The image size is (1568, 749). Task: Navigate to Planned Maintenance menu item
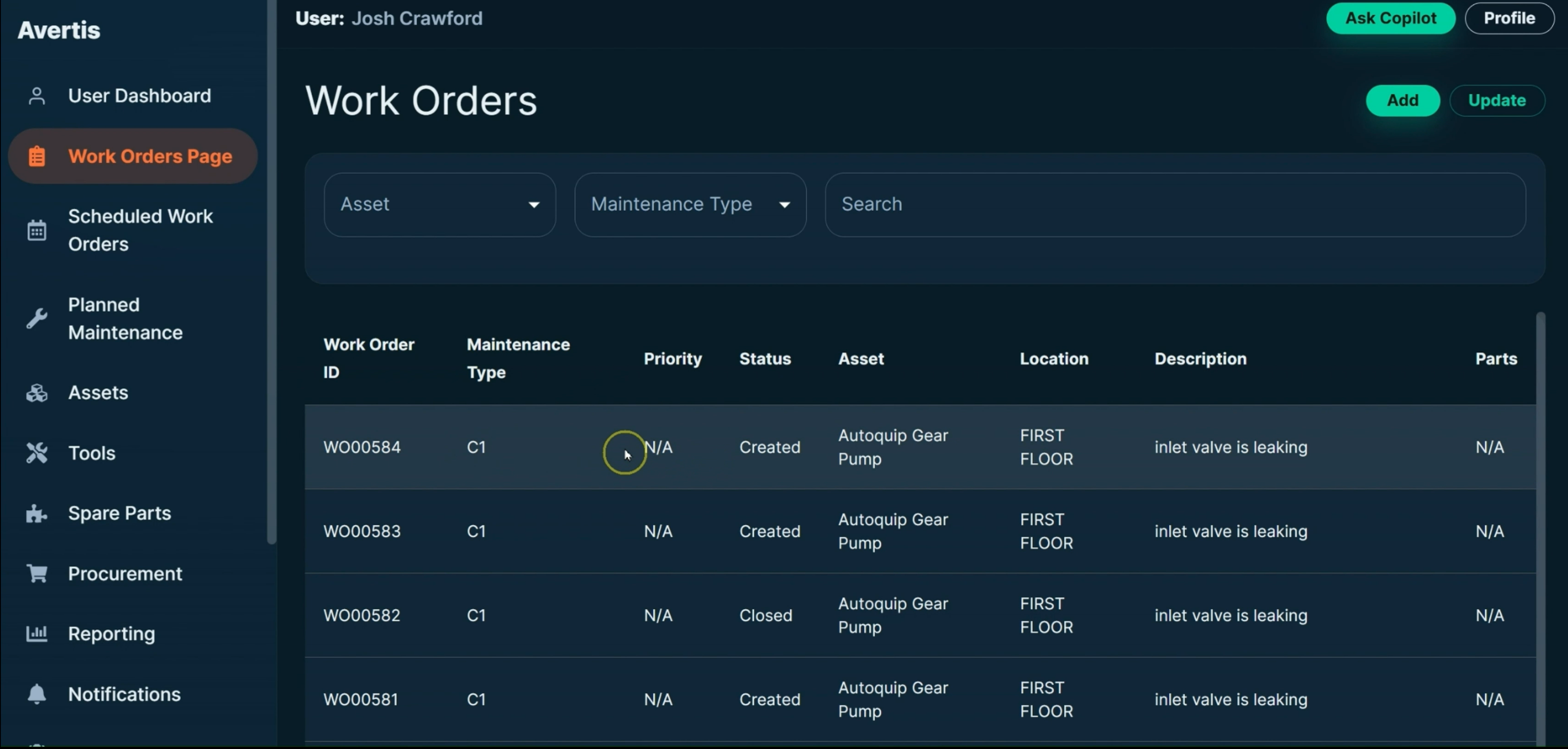tap(125, 318)
